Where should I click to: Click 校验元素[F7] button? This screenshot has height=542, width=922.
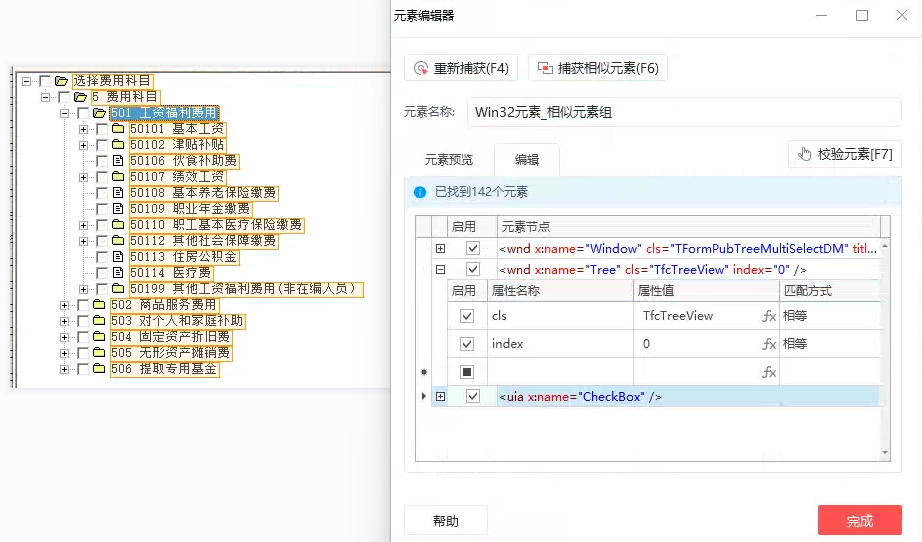(845, 155)
